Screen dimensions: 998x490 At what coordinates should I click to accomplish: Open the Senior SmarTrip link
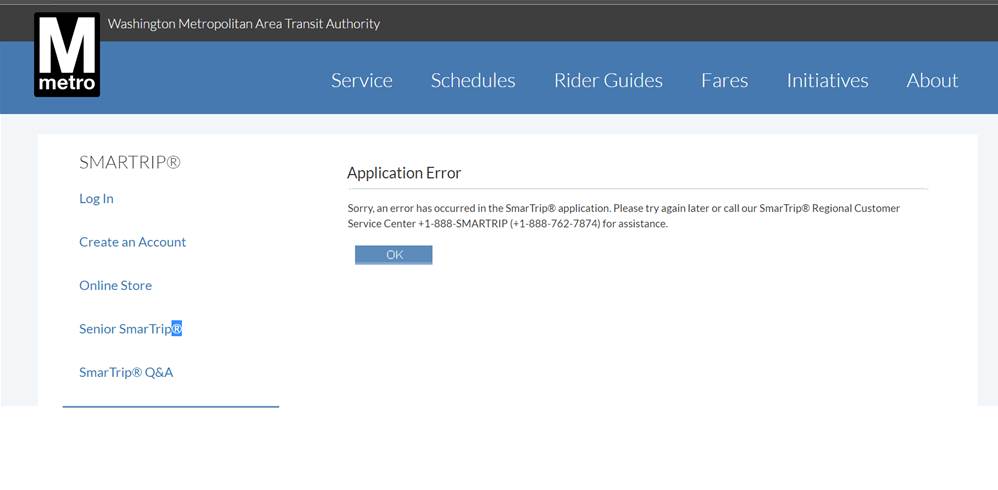125,329
